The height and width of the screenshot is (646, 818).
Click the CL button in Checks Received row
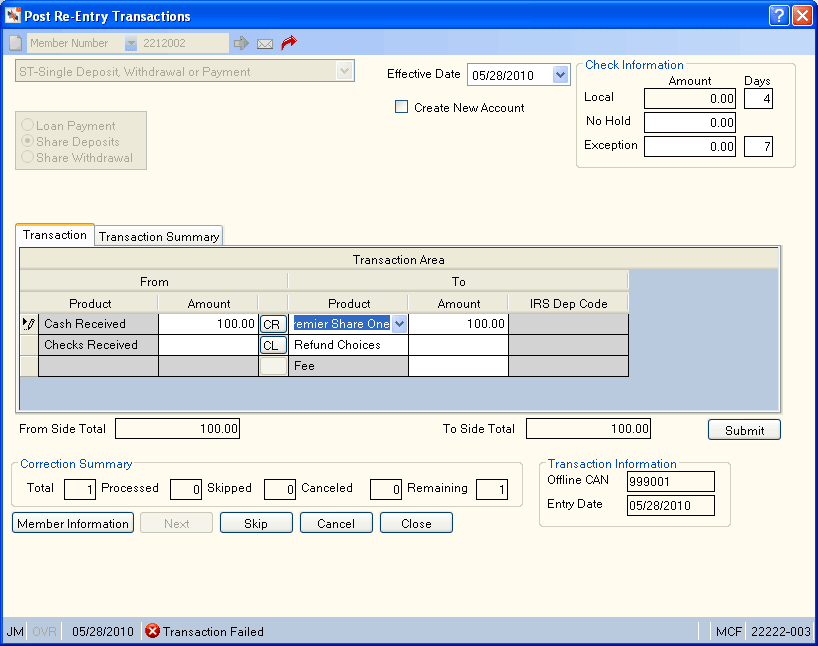coord(272,345)
